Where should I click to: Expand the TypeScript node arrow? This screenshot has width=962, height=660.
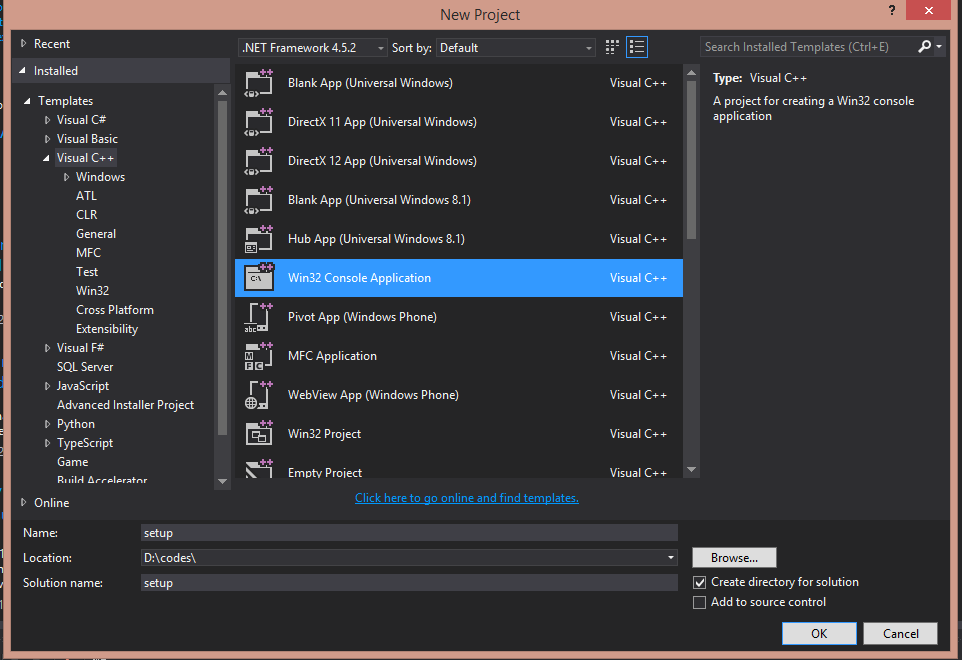pyautogui.click(x=47, y=443)
